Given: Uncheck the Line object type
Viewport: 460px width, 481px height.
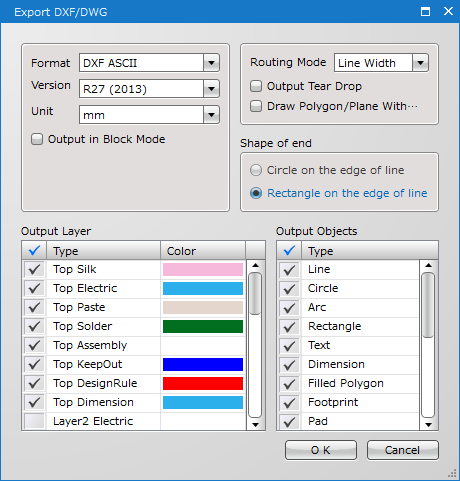Looking at the screenshot, I should click(289, 269).
